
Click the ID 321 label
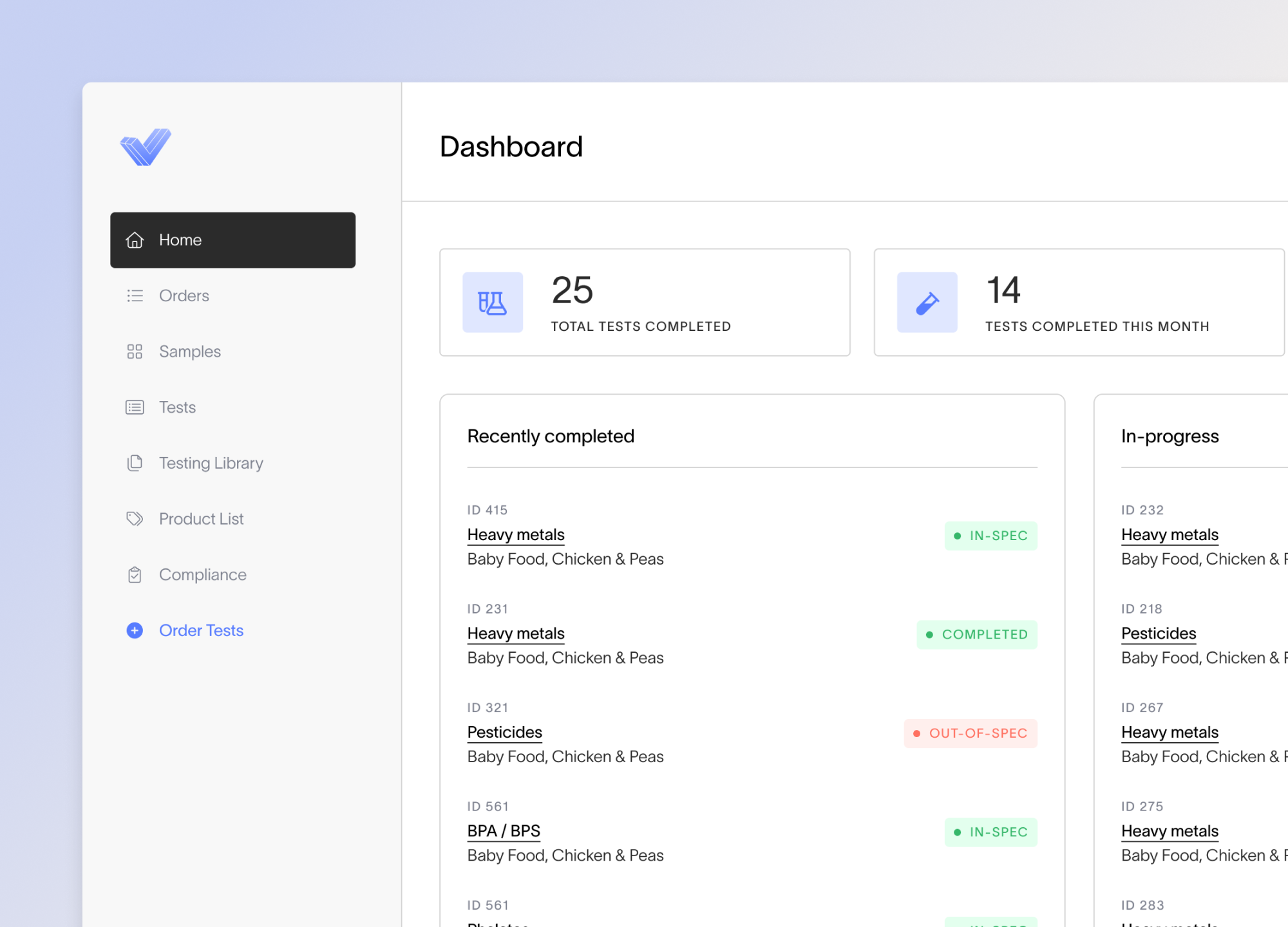488,708
